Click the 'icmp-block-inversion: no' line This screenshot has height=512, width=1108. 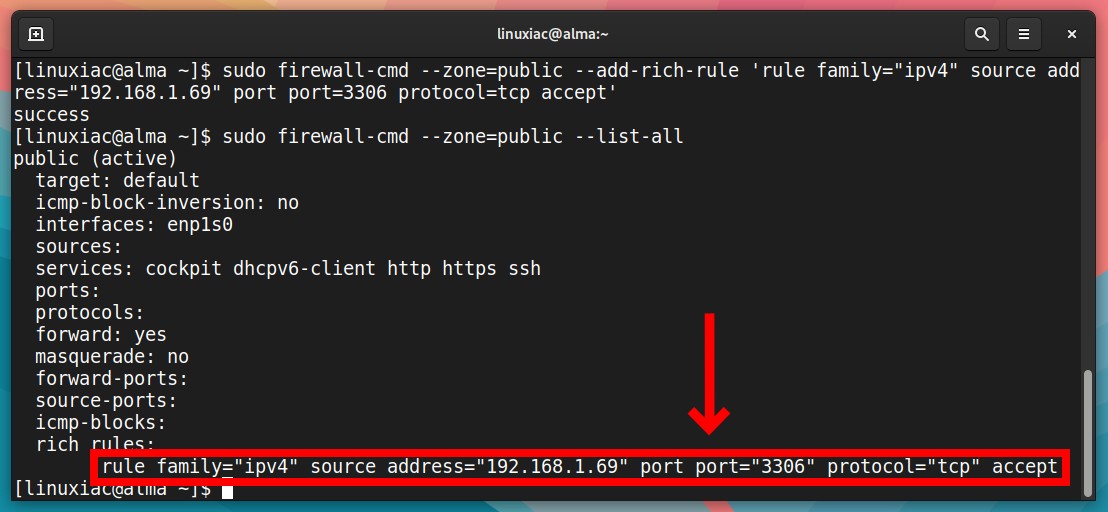pyautogui.click(x=167, y=203)
